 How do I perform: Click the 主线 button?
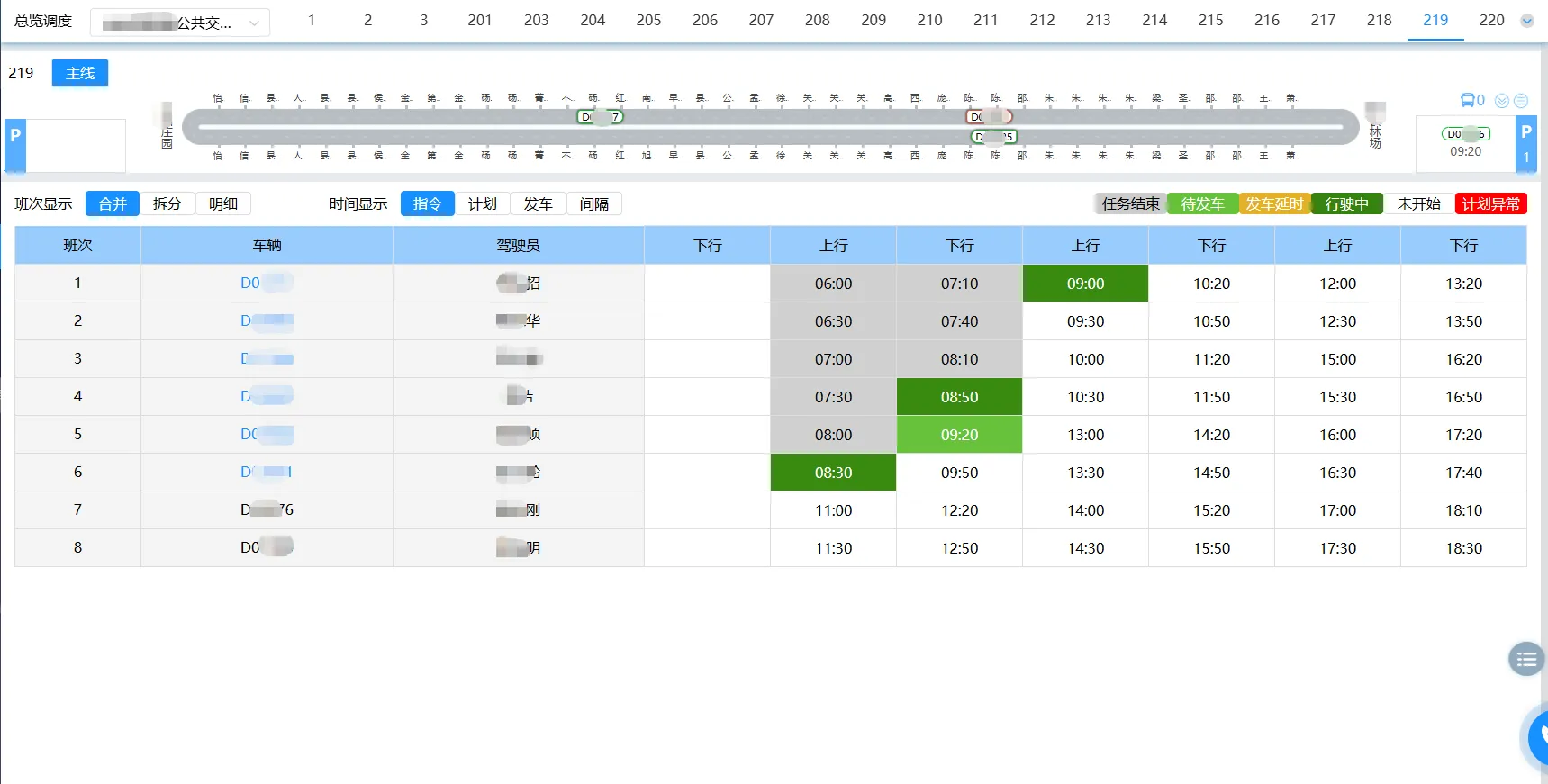[80, 73]
